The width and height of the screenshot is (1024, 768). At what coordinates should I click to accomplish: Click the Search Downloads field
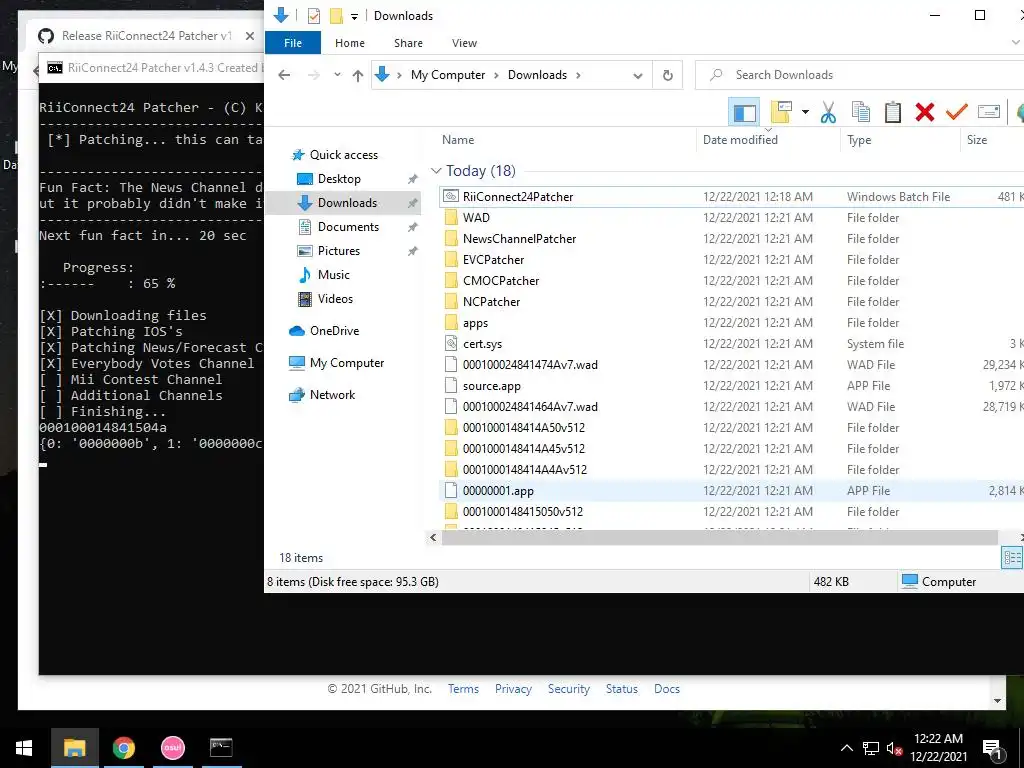pyautogui.click(x=859, y=75)
